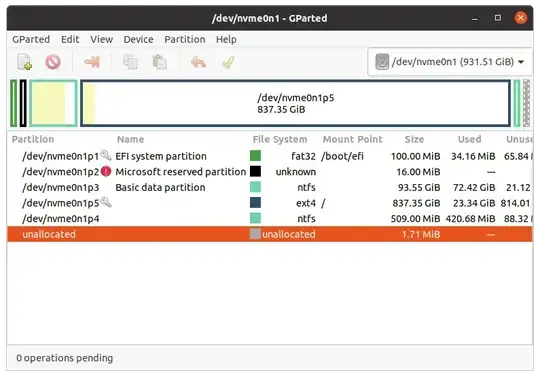Select the highlighted unallocated row
The height and width of the screenshot is (377, 540).
click(x=270, y=234)
